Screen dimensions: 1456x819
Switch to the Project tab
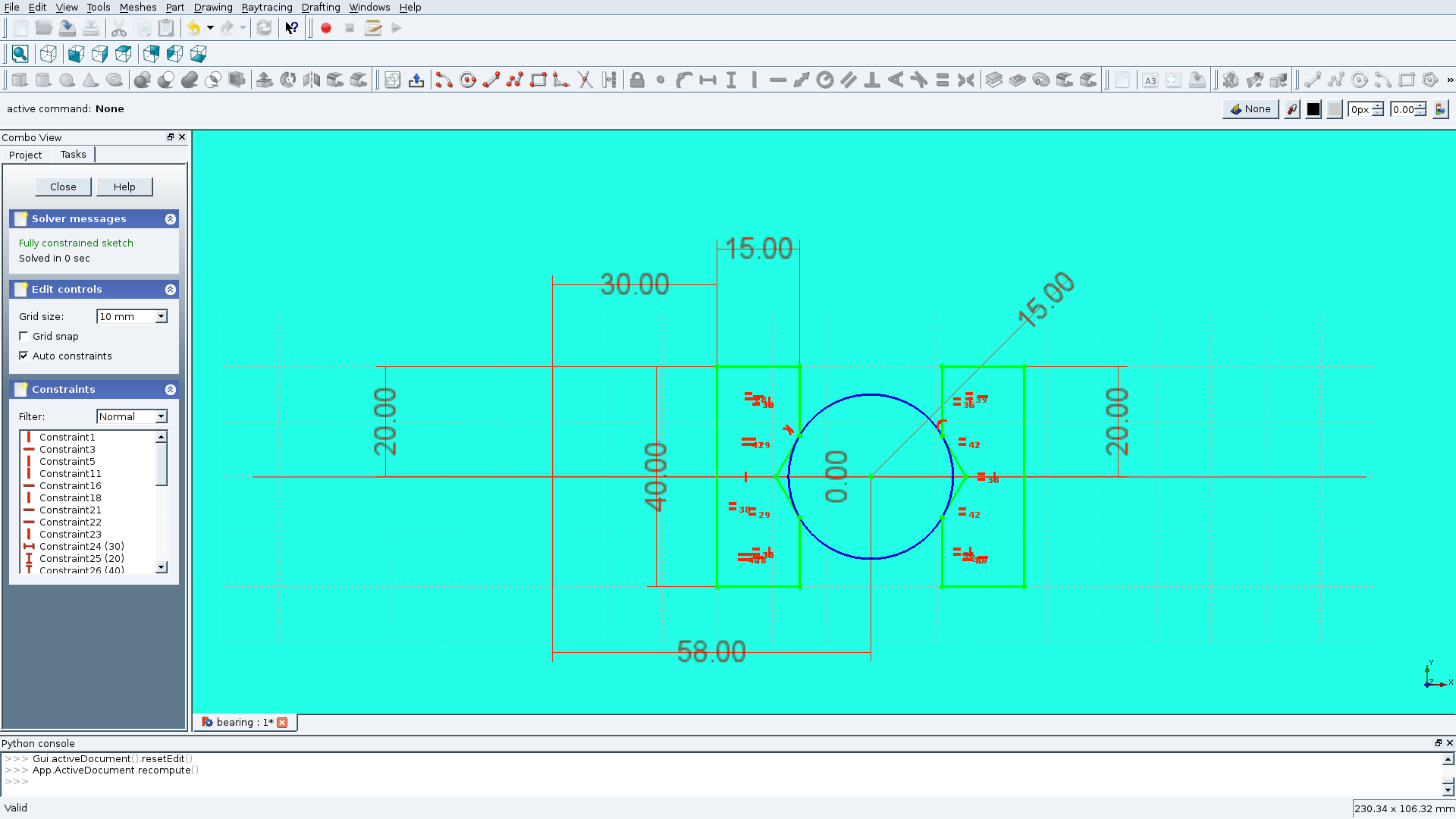click(24, 154)
